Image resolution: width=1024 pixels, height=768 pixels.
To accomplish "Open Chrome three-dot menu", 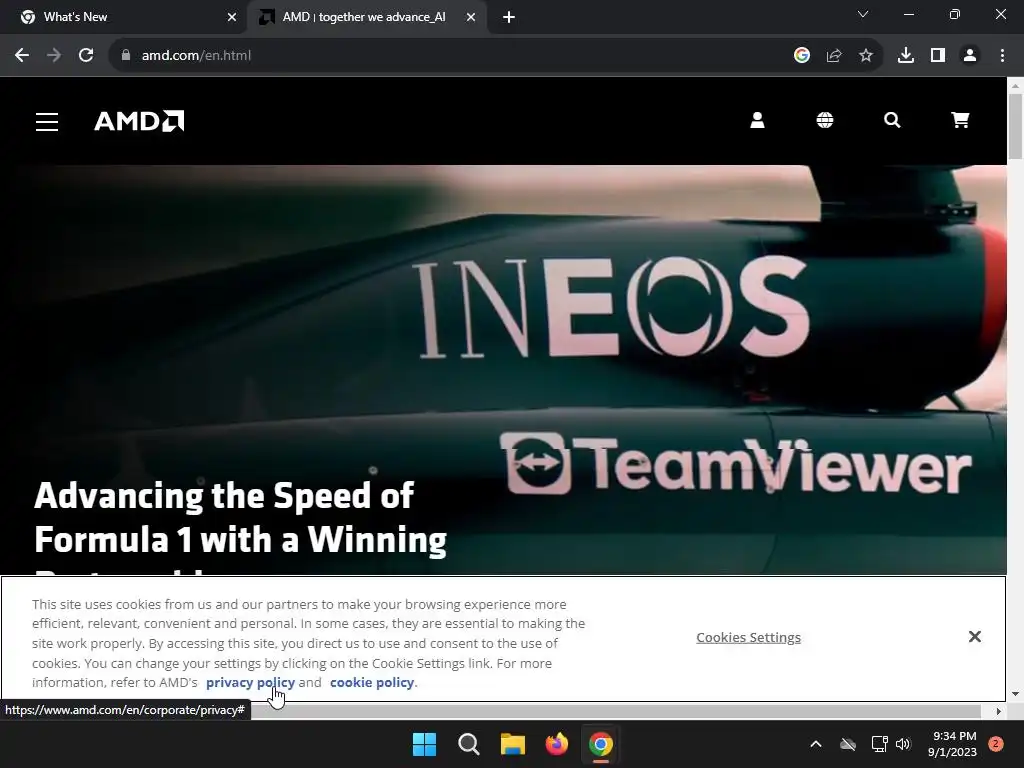I will pyautogui.click(x=1002, y=56).
